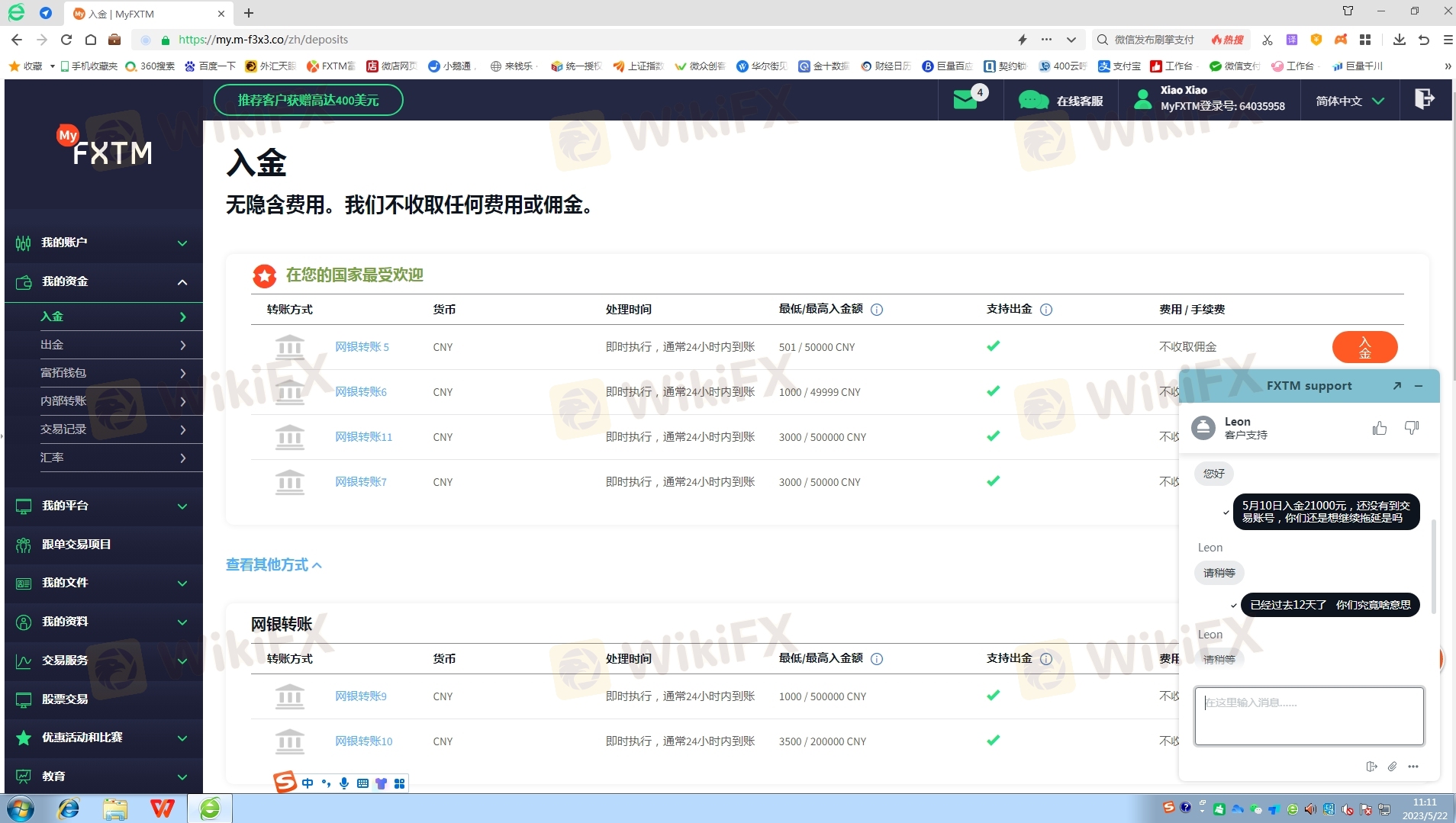The image size is (1456, 823).
Task: Expand 我的资料 sidebar section
Action: click(x=104, y=622)
